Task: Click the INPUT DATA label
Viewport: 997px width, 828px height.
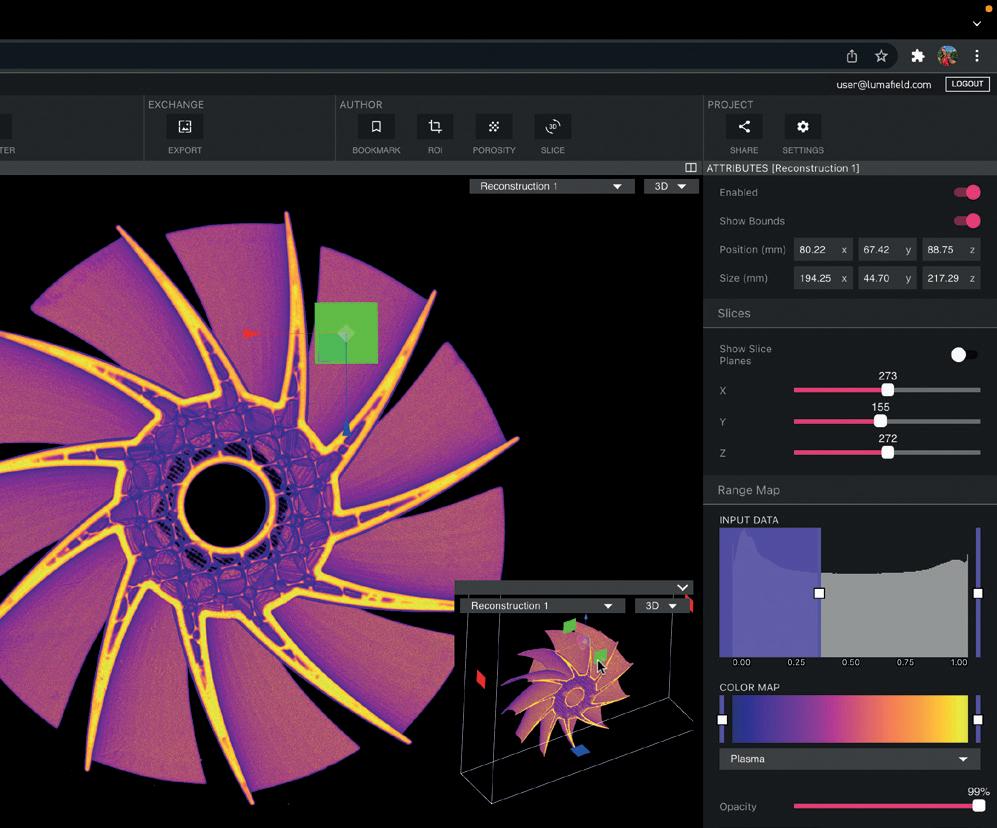Action: (x=748, y=520)
